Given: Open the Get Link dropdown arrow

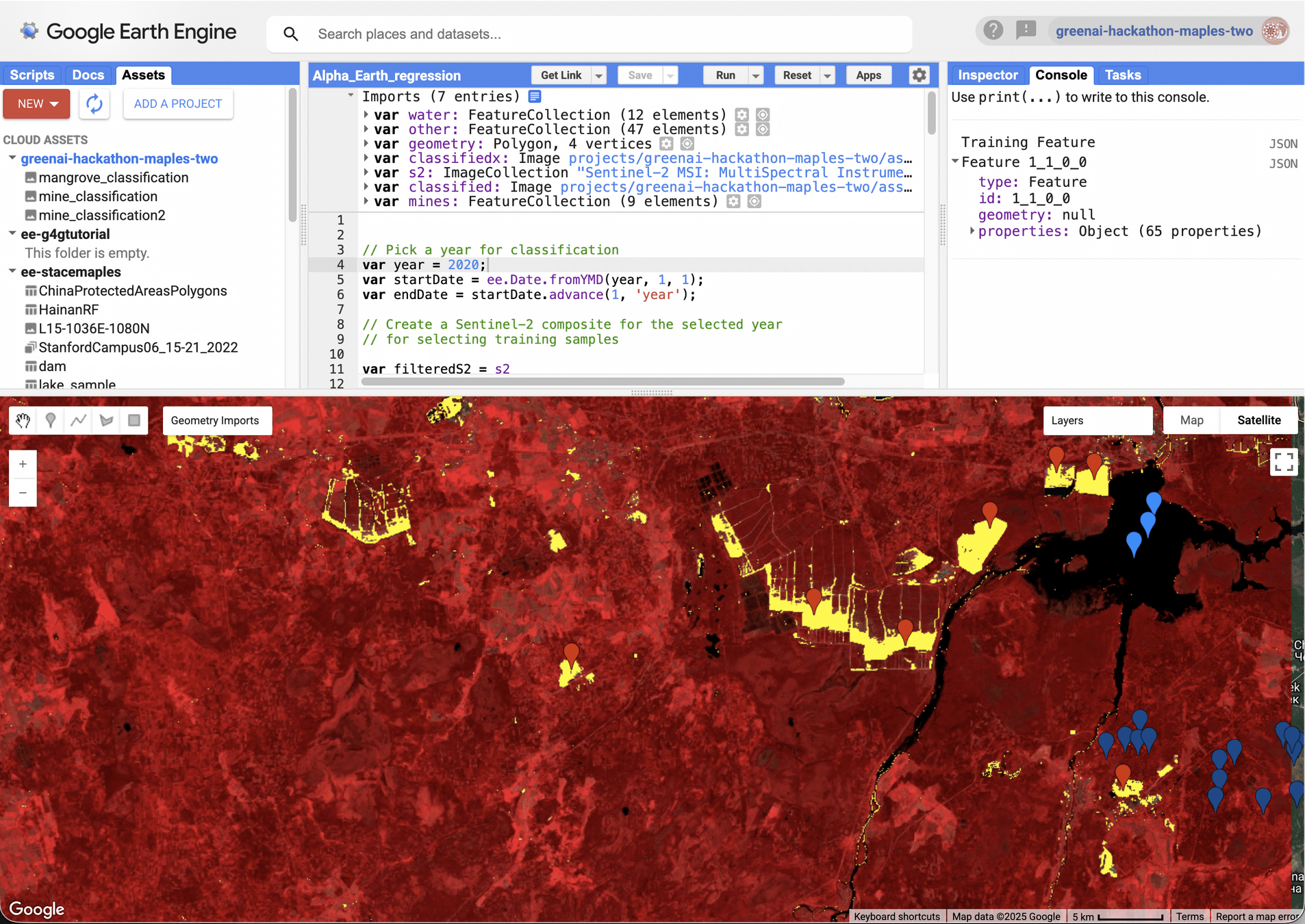Looking at the screenshot, I should pyautogui.click(x=599, y=75).
